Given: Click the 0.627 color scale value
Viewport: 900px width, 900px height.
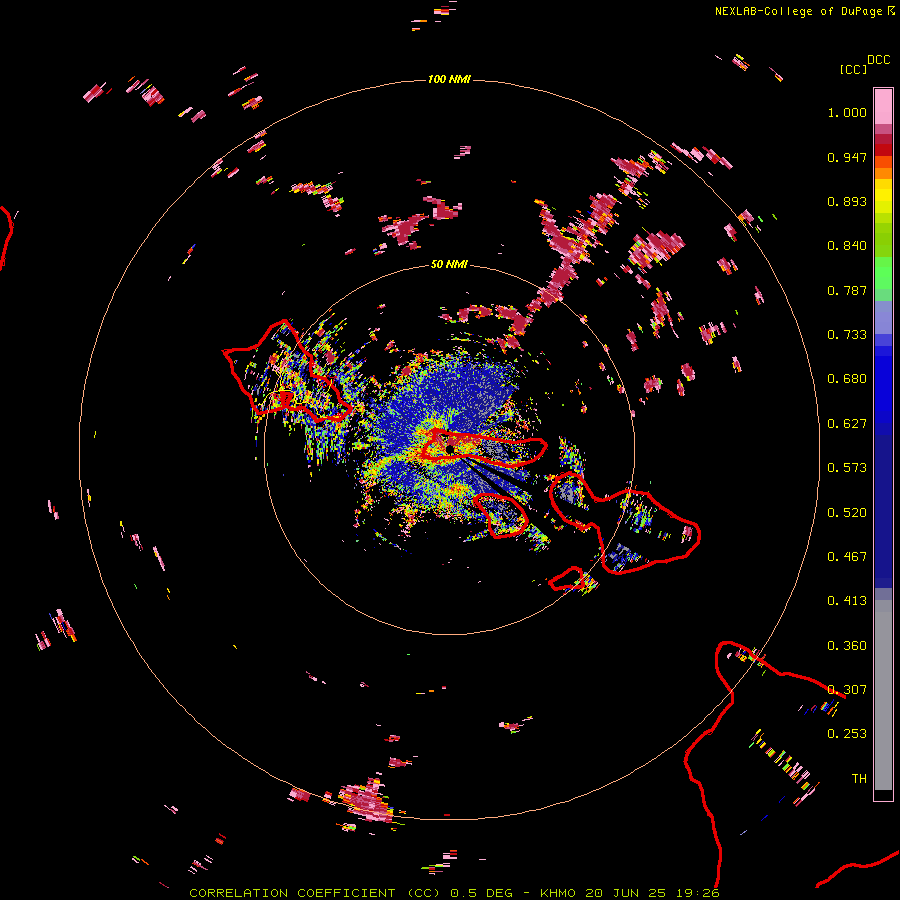Looking at the screenshot, I should (x=847, y=424).
